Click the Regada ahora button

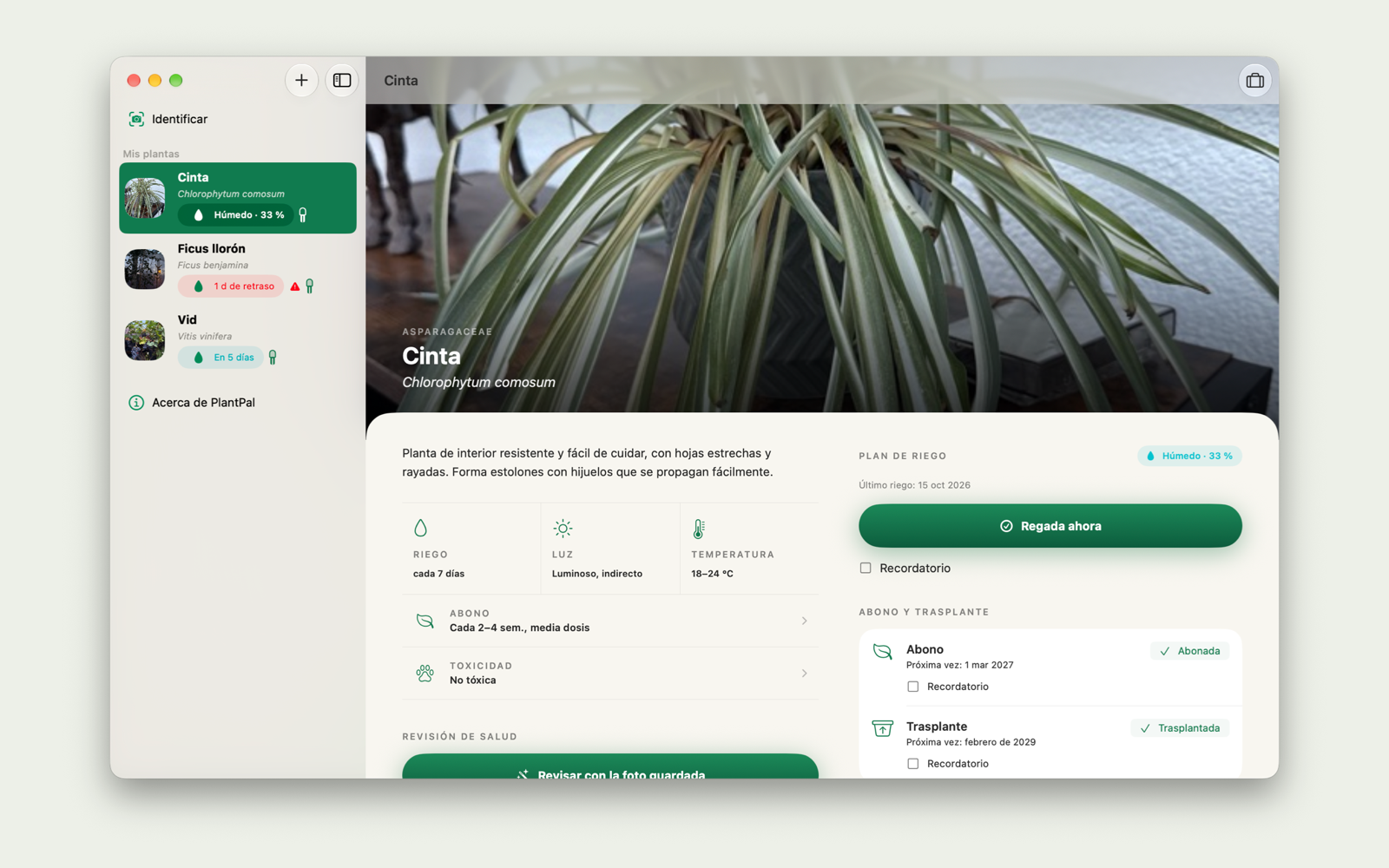1050,526
